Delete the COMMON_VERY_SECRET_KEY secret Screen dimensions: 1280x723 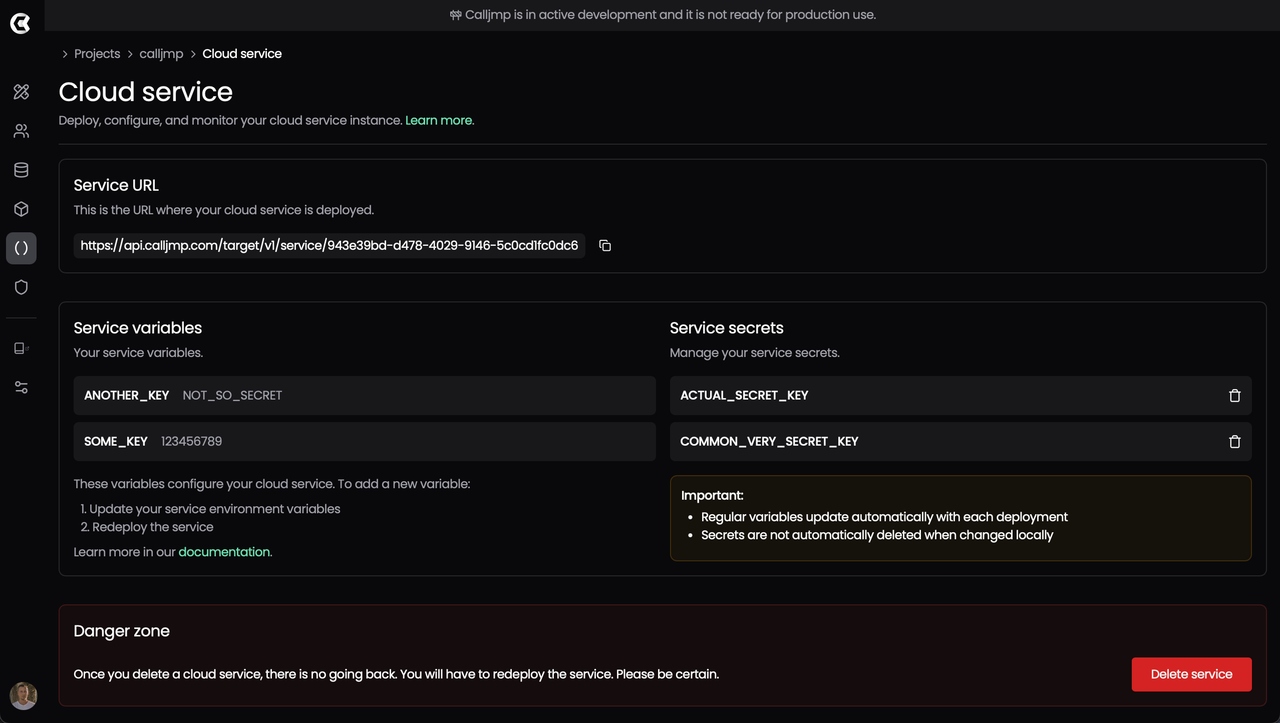(x=1234, y=441)
